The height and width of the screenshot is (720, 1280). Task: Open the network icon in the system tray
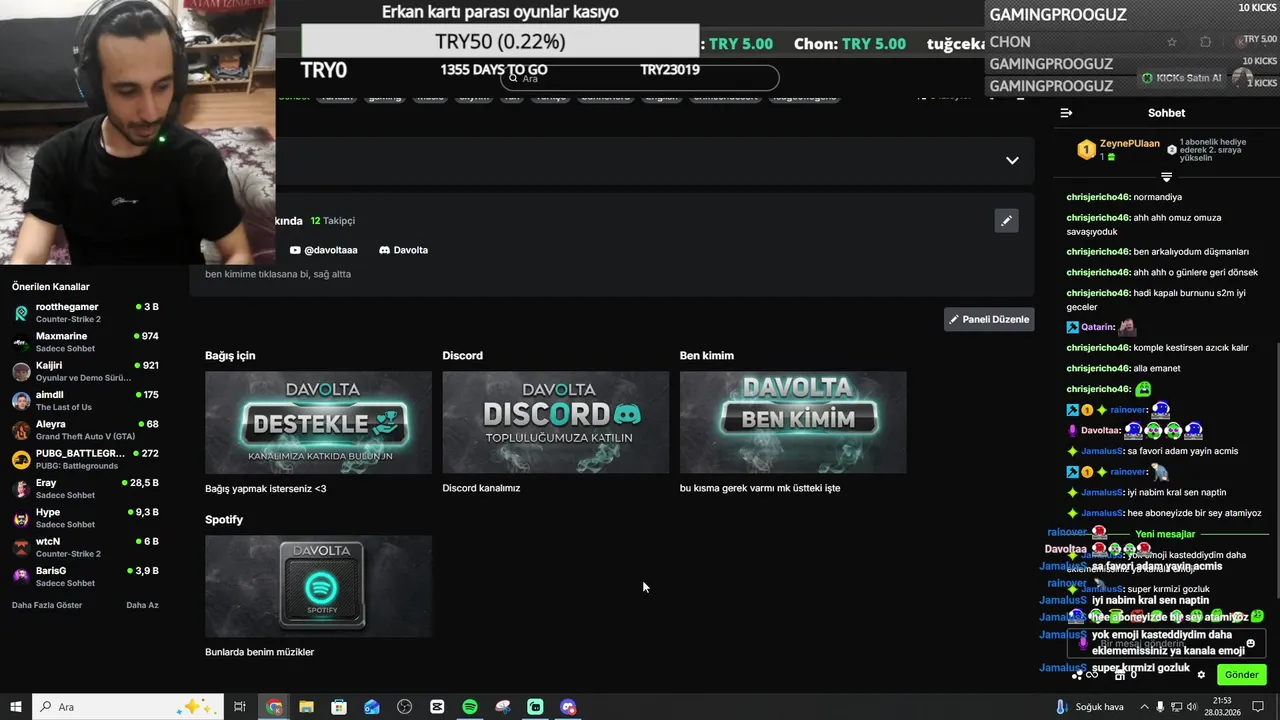click(1178, 707)
